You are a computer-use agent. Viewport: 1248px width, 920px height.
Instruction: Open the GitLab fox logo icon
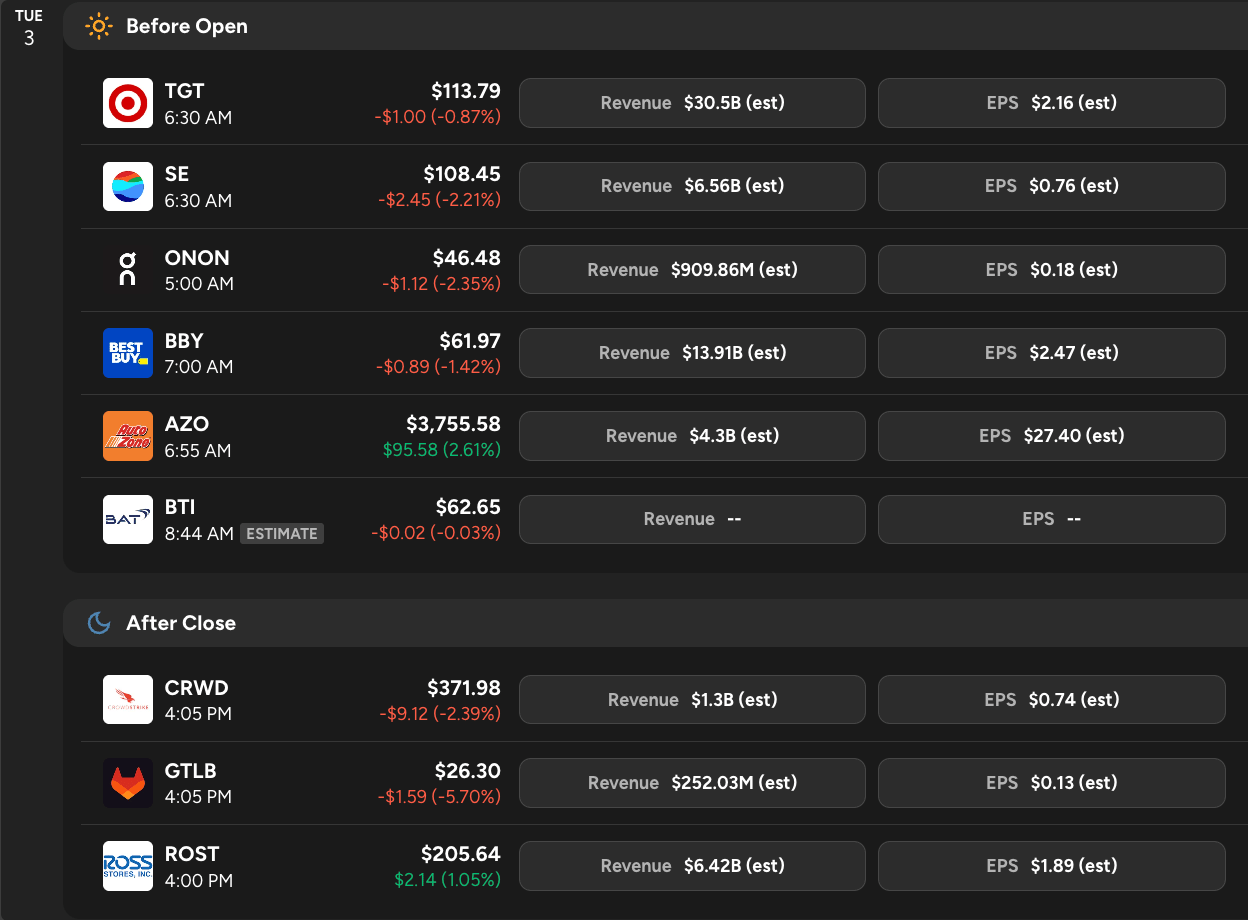pos(128,783)
